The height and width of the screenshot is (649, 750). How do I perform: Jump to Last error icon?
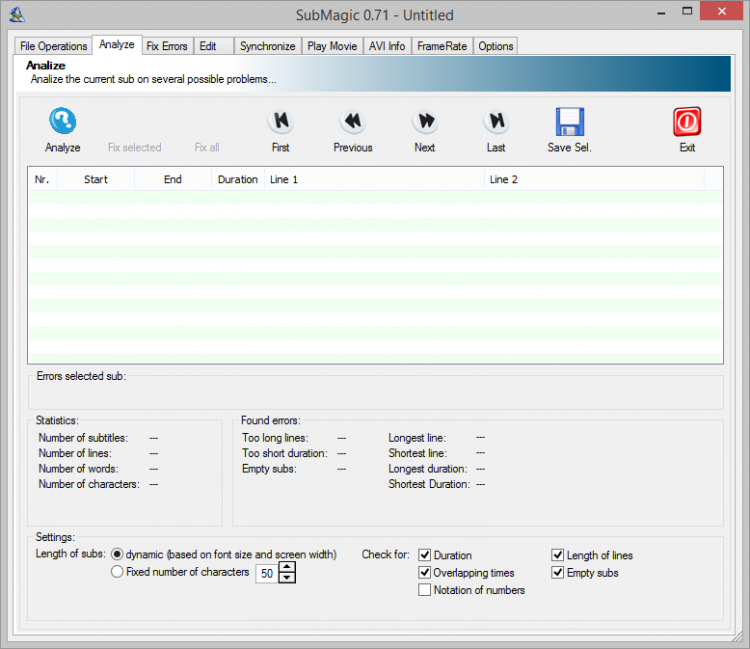pos(496,121)
